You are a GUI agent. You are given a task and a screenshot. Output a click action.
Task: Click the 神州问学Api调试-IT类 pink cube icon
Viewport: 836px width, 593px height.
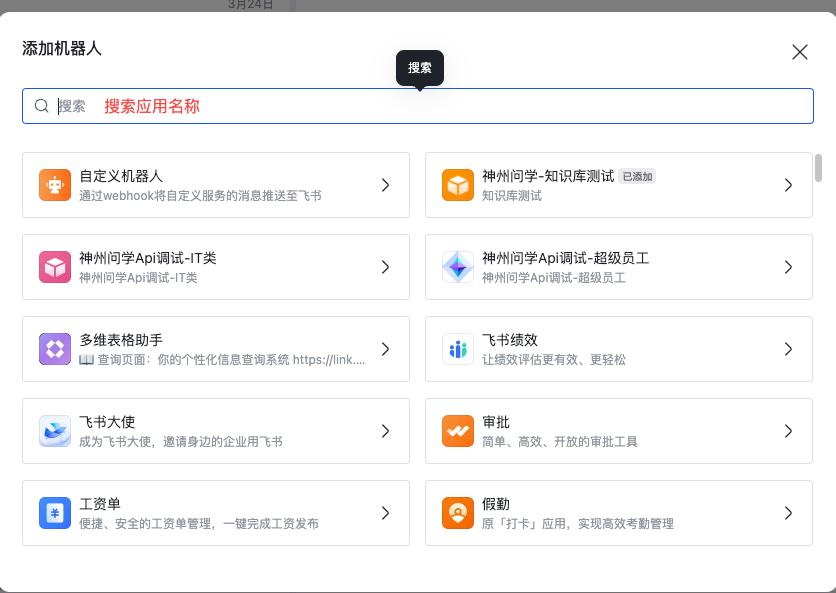(55, 267)
